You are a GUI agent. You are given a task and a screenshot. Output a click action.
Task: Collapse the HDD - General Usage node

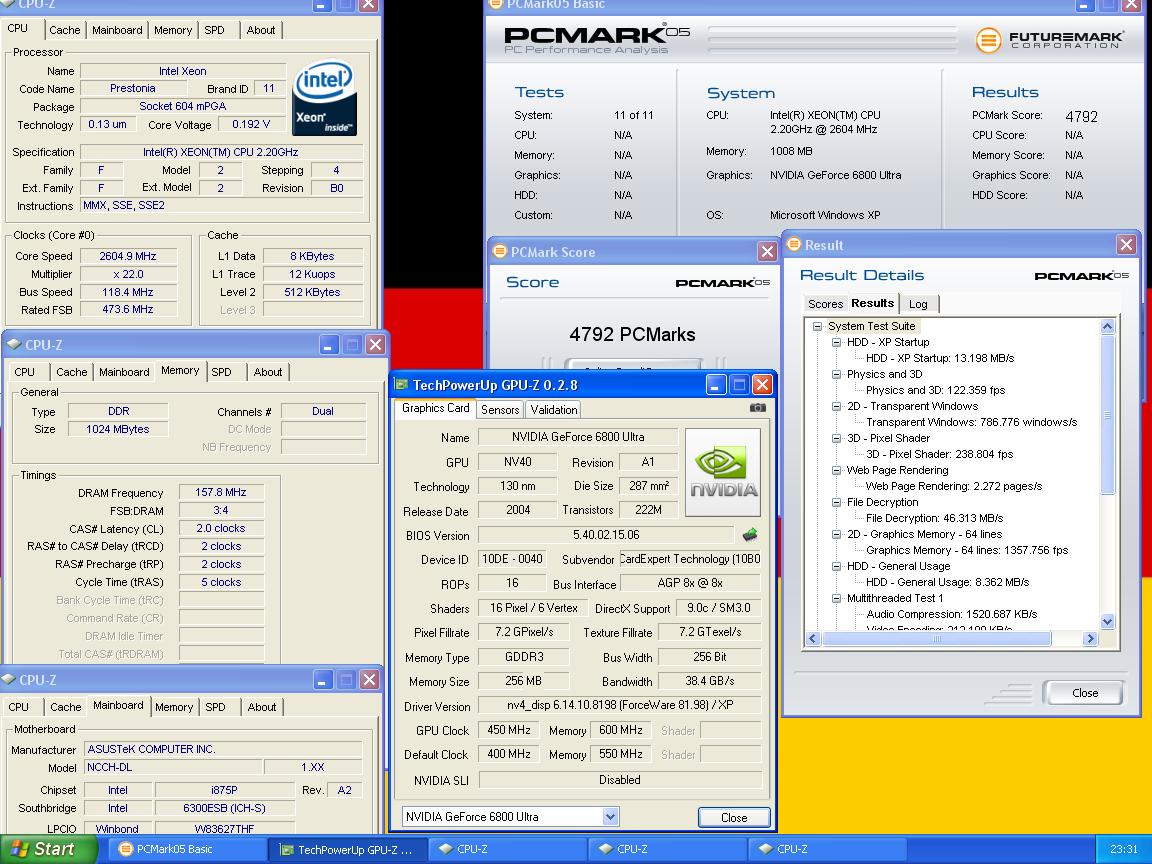click(836, 566)
